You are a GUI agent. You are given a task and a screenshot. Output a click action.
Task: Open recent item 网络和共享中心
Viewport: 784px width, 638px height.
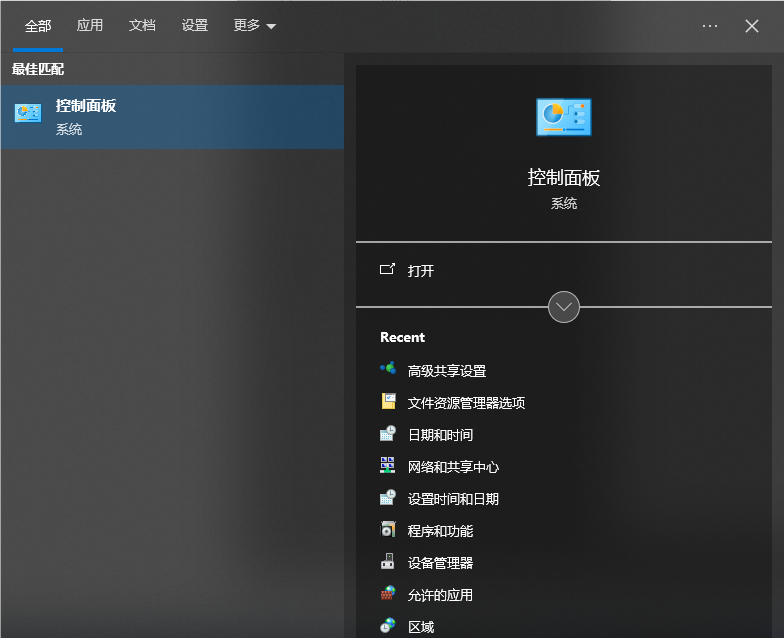[453, 467]
